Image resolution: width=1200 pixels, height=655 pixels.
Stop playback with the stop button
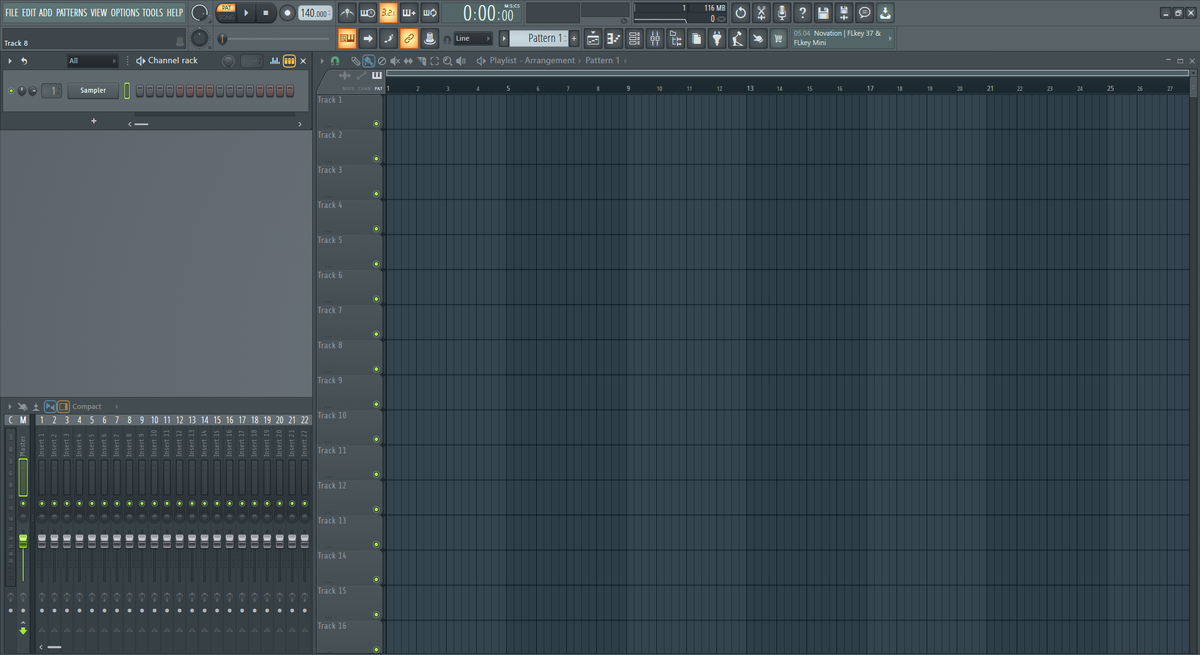267,13
